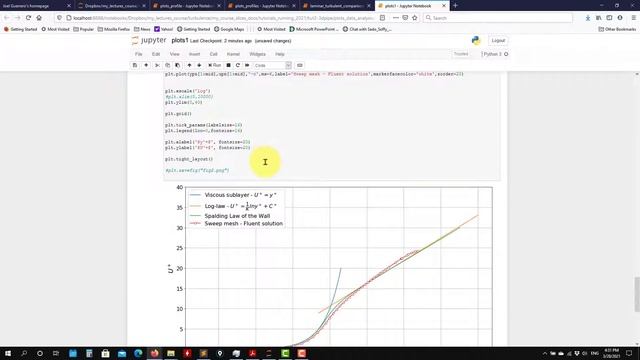The image size is (640, 360).
Task: Open Firefox downloads arrow icon
Action: [588, 18]
